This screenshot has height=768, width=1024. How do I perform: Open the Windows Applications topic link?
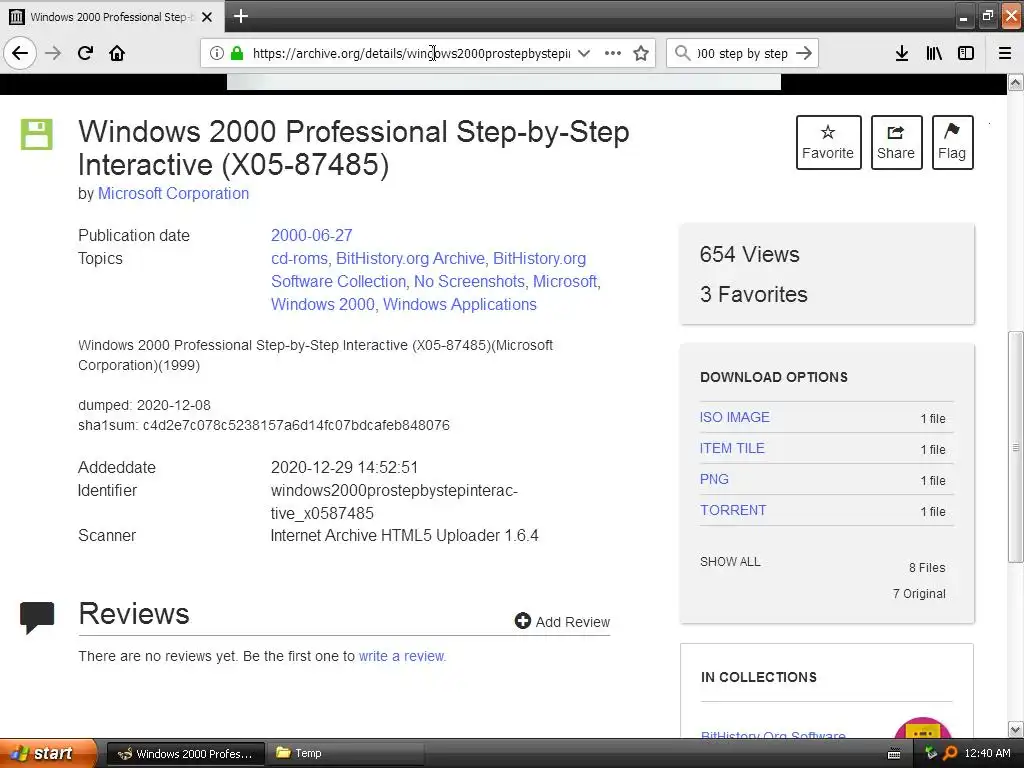460,304
